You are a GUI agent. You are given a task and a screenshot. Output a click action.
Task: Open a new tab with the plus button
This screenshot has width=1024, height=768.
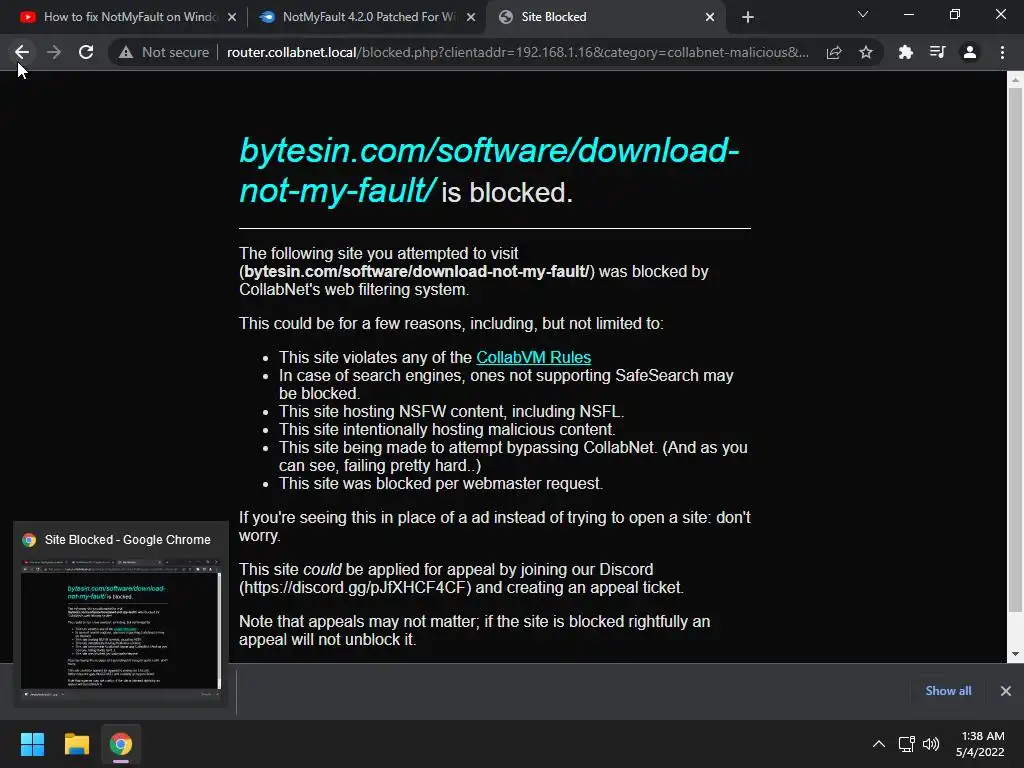[748, 17]
